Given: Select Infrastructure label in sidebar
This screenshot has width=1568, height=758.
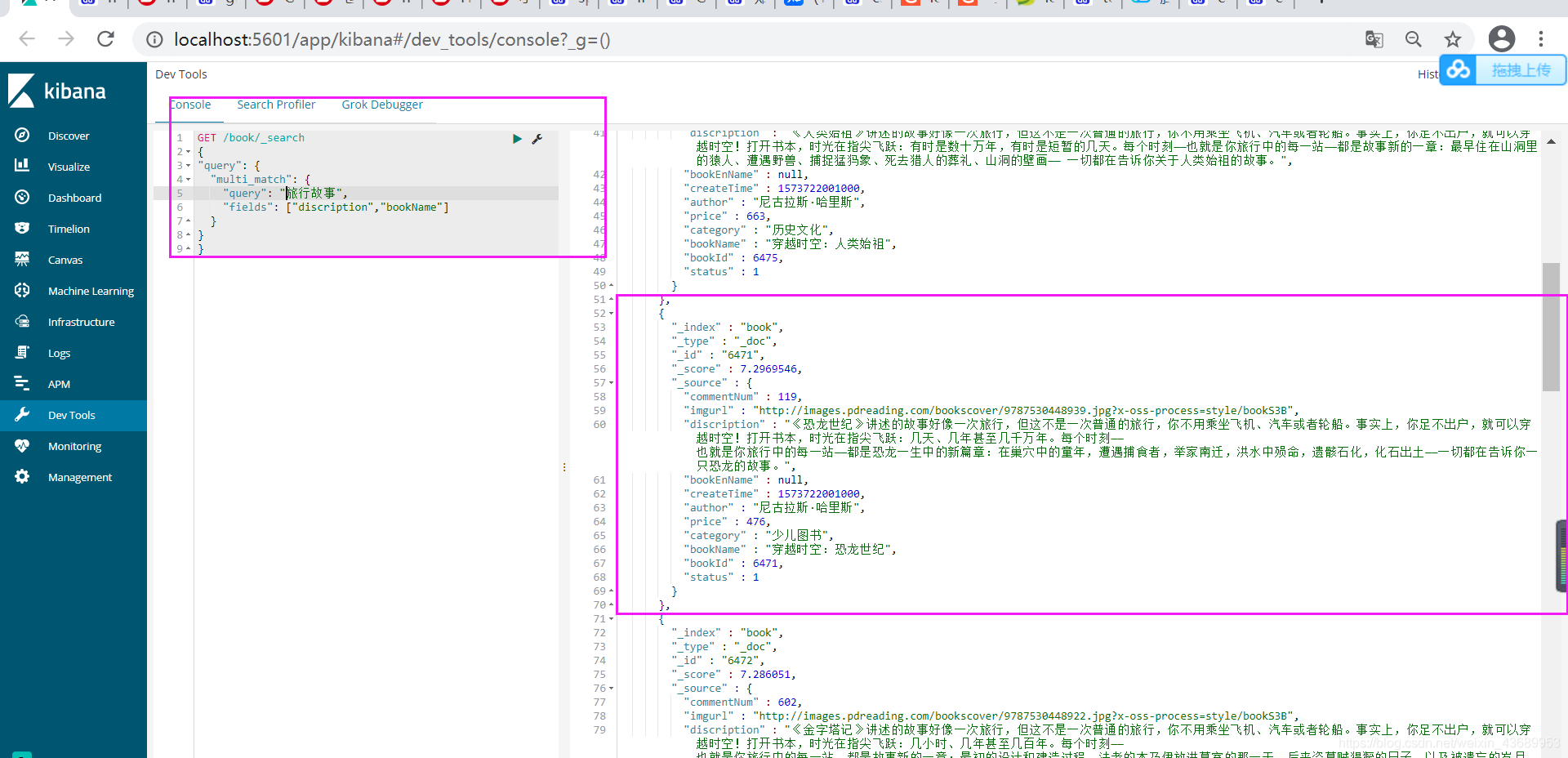Looking at the screenshot, I should pos(81,322).
